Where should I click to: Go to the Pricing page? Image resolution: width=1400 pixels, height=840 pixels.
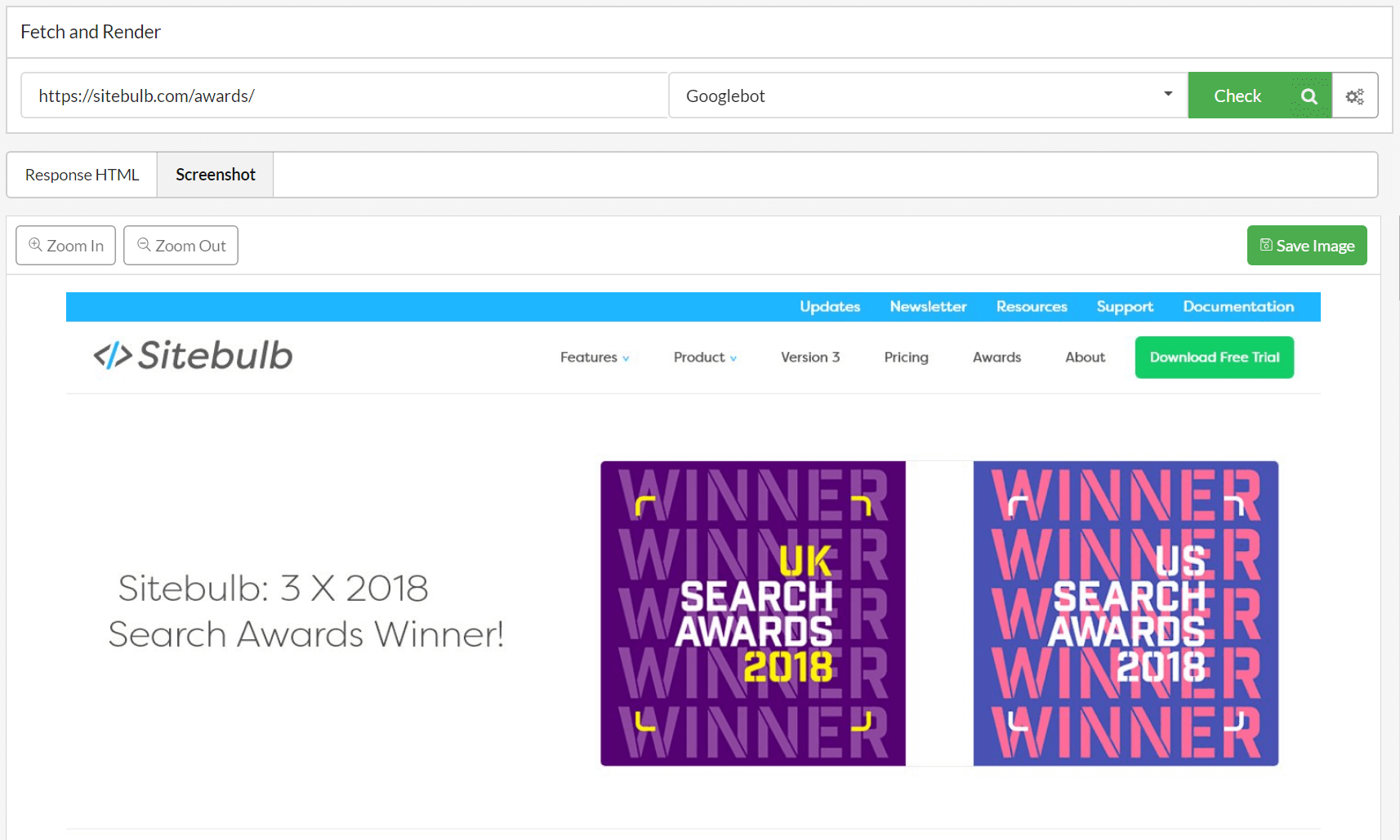coord(906,358)
